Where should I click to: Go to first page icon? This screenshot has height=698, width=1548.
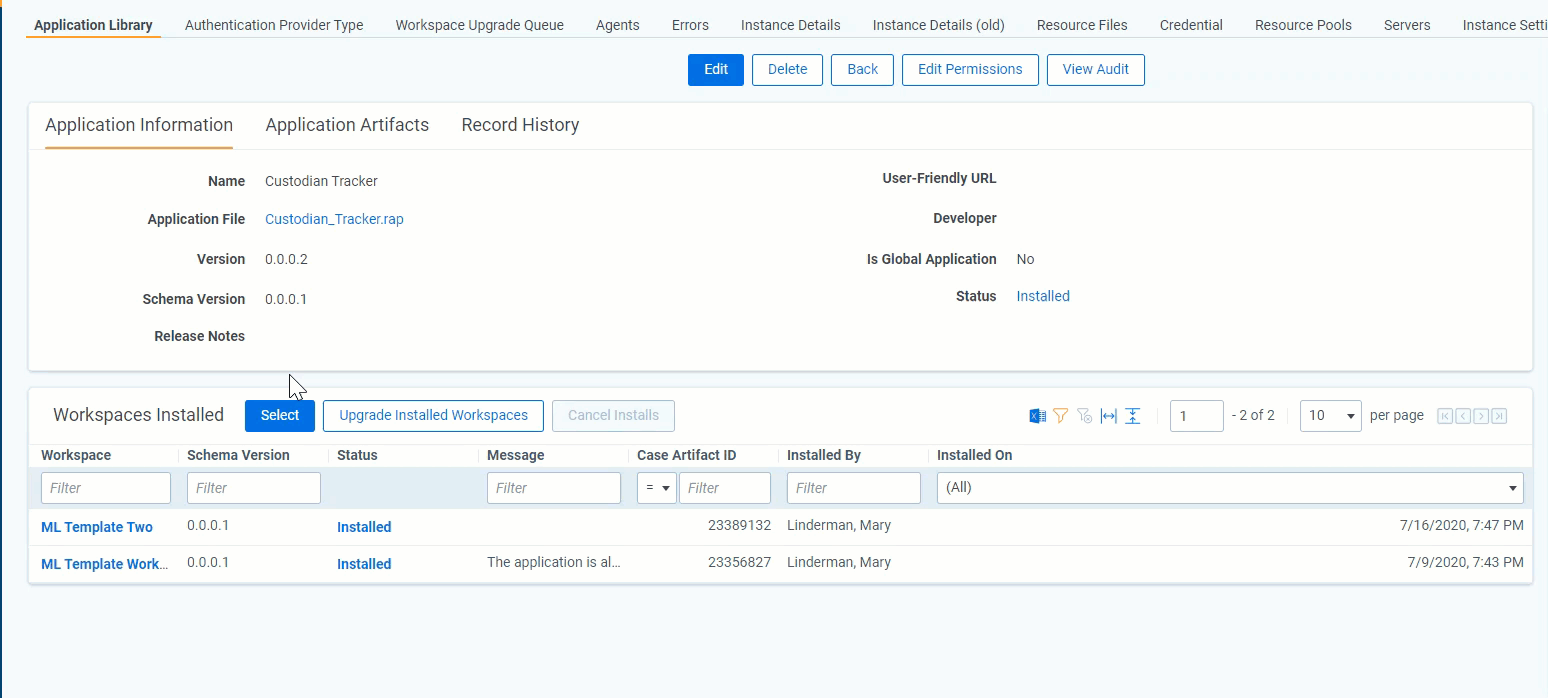(1445, 416)
